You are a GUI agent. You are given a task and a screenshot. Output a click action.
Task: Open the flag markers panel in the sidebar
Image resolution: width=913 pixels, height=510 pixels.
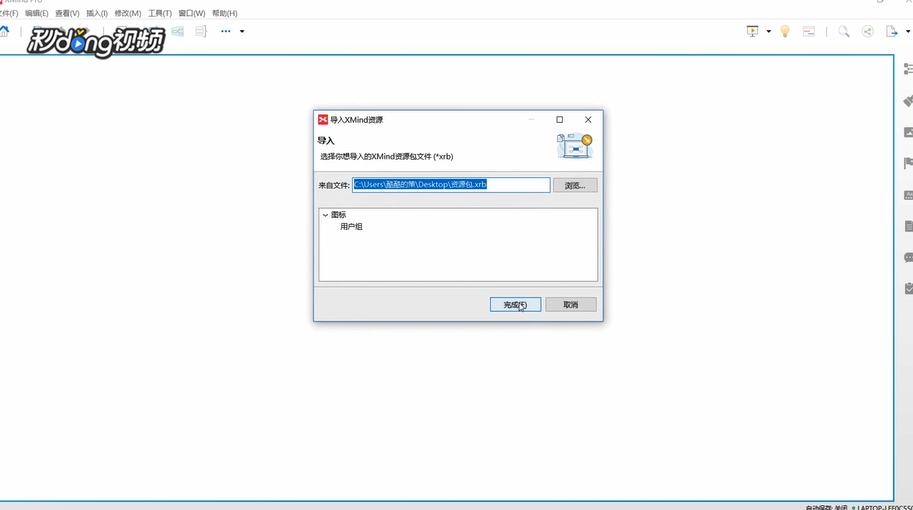(x=908, y=164)
